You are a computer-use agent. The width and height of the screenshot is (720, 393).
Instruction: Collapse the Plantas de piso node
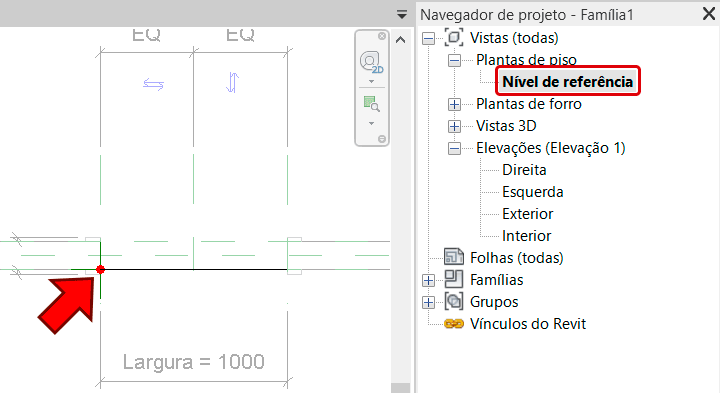point(454,60)
